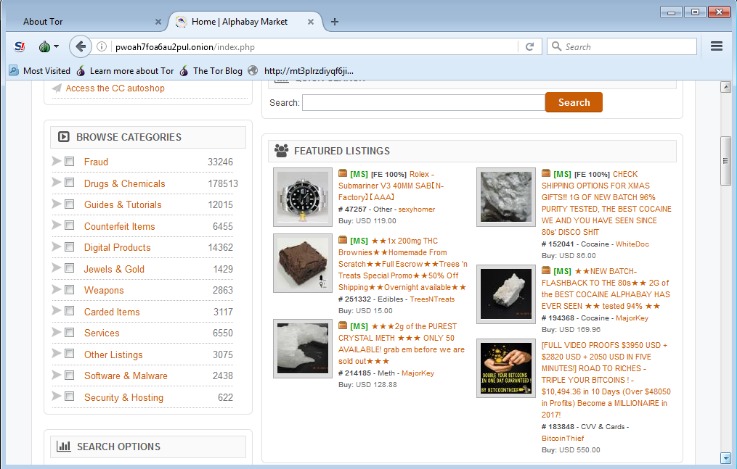Screen dimensions: 737x469
Task: Check the Counterfeit Items checkbox
Action: click(x=69, y=225)
